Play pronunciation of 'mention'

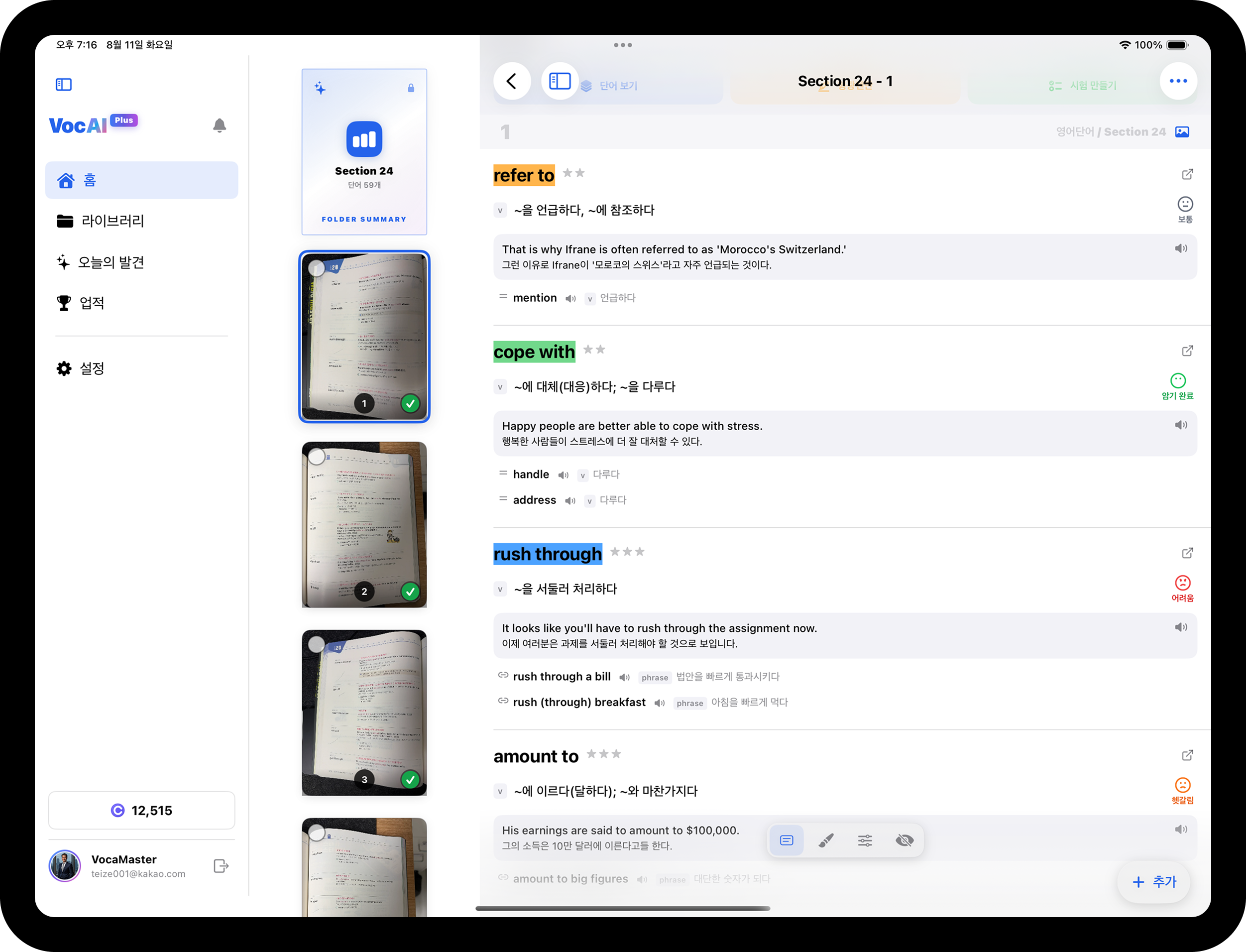point(570,299)
